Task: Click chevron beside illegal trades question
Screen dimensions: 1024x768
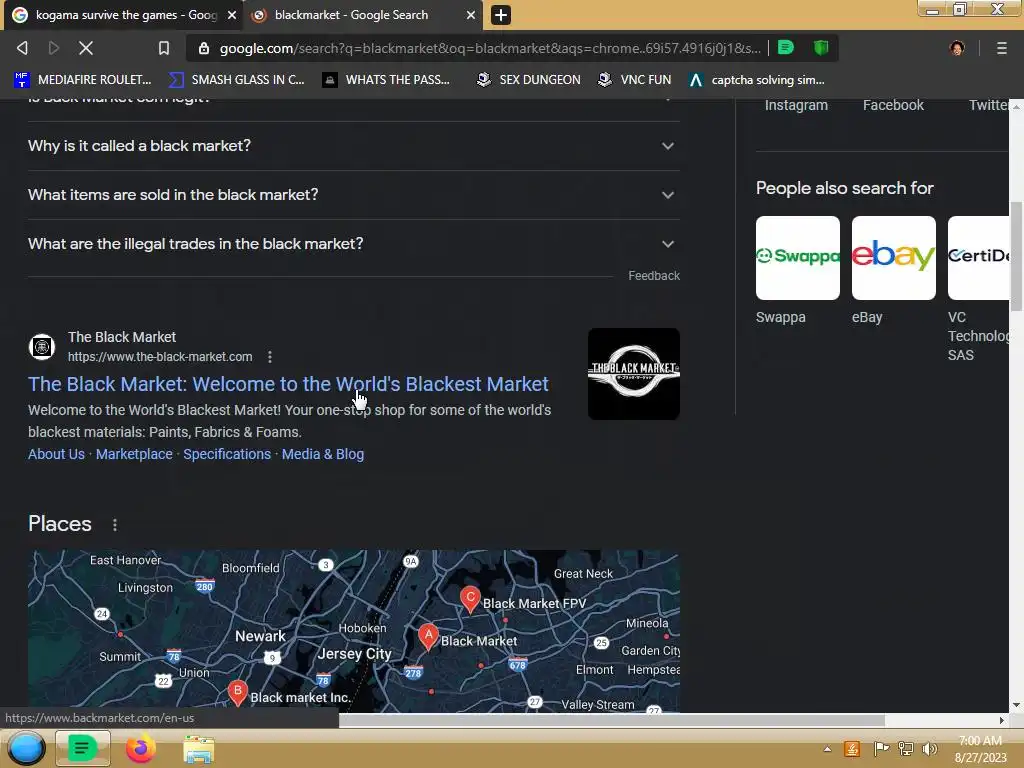Action: pos(667,244)
